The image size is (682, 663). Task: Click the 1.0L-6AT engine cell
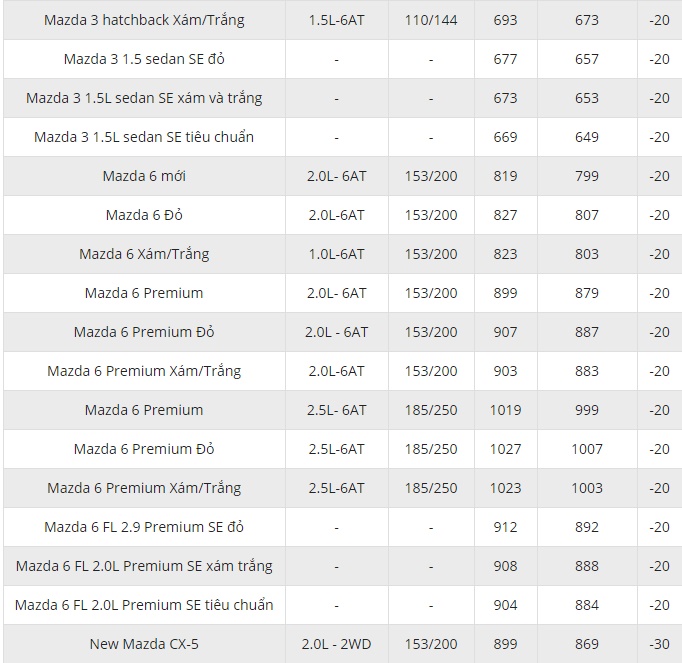pos(336,254)
